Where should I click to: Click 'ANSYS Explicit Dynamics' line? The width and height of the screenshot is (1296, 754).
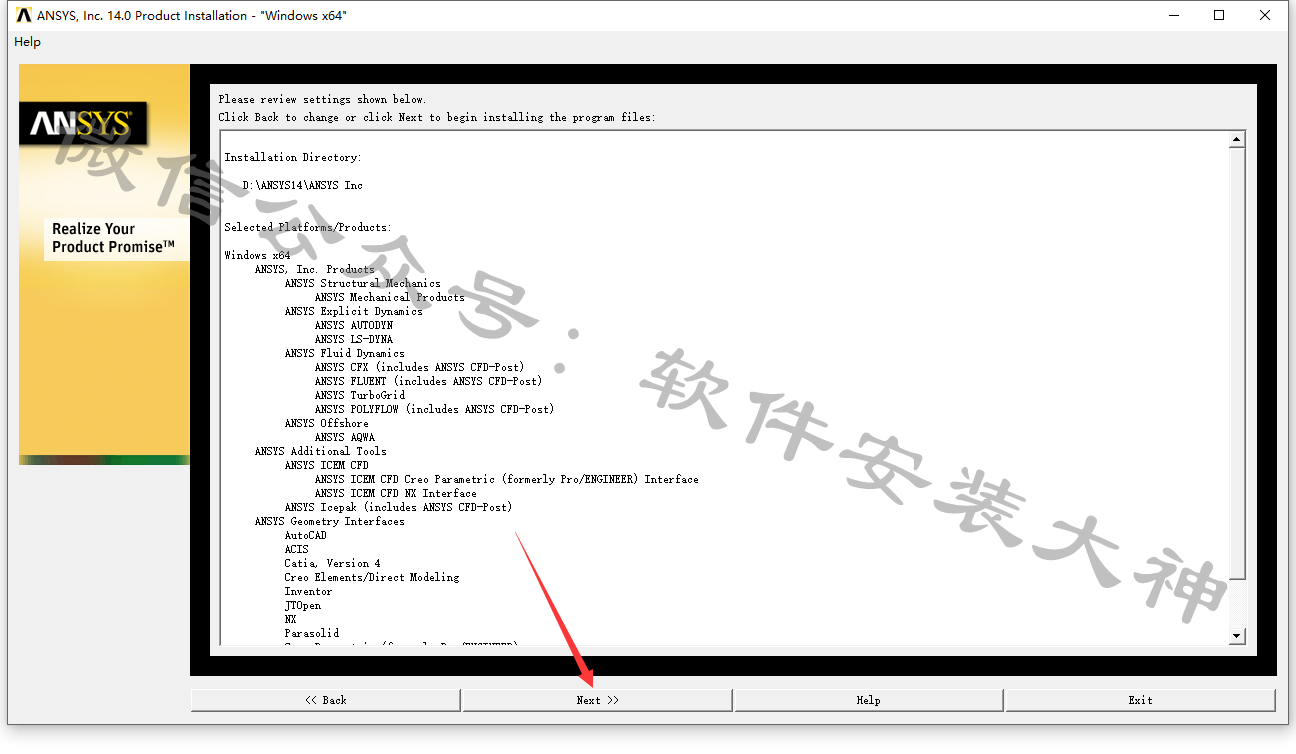[x=353, y=311]
